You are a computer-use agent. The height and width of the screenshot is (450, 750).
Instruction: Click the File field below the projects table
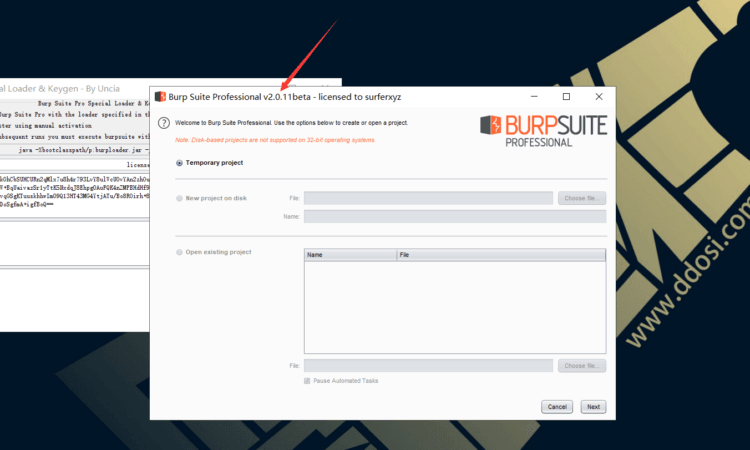pyautogui.click(x=428, y=366)
